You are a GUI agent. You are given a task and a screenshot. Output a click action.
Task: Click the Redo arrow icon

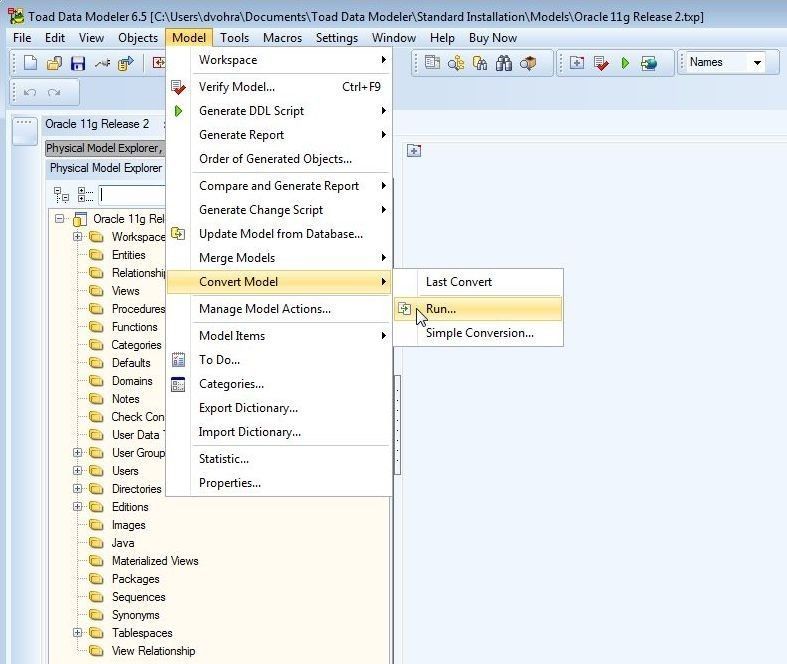click(x=54, y=92)
